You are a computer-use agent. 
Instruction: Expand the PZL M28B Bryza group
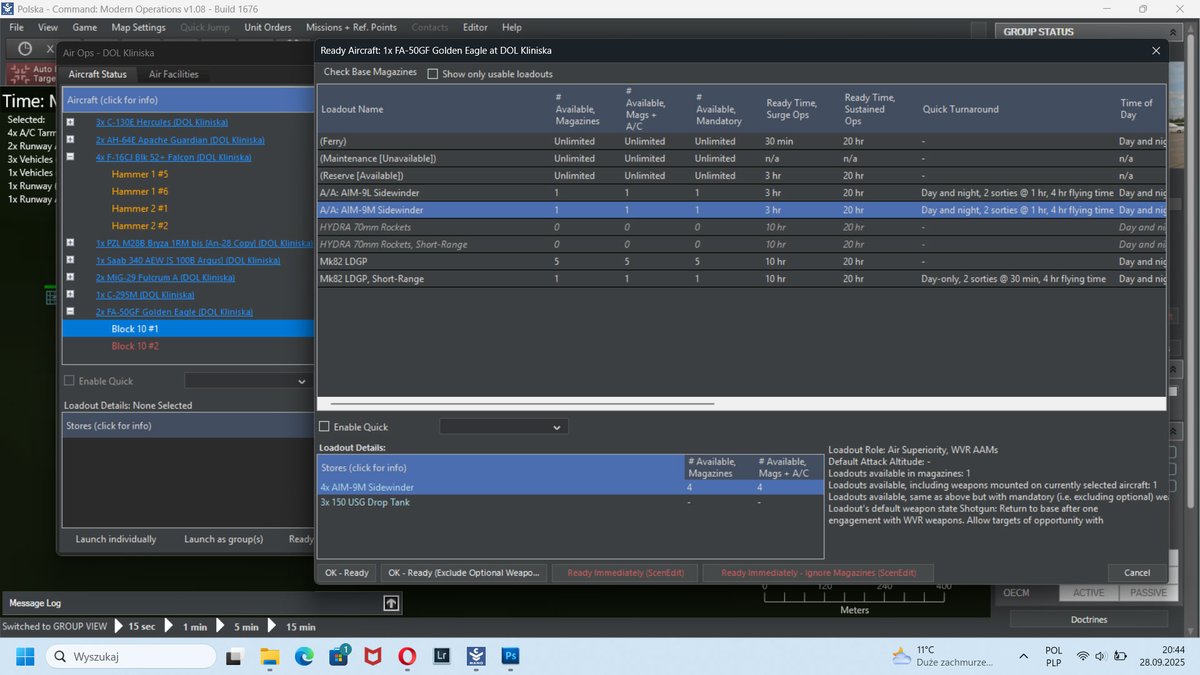(x=71, y=243)
